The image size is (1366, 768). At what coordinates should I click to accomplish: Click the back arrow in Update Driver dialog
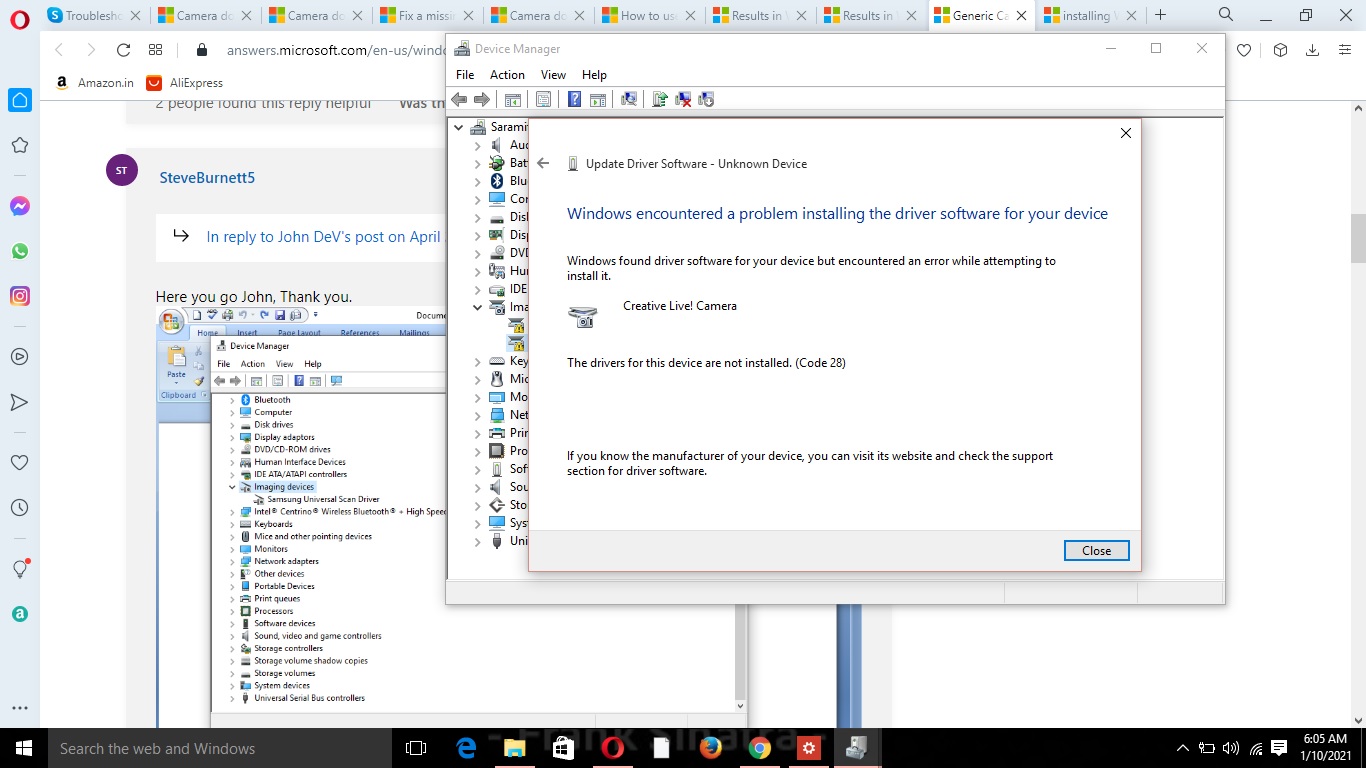pyautogui.click(x=543, y=163)
